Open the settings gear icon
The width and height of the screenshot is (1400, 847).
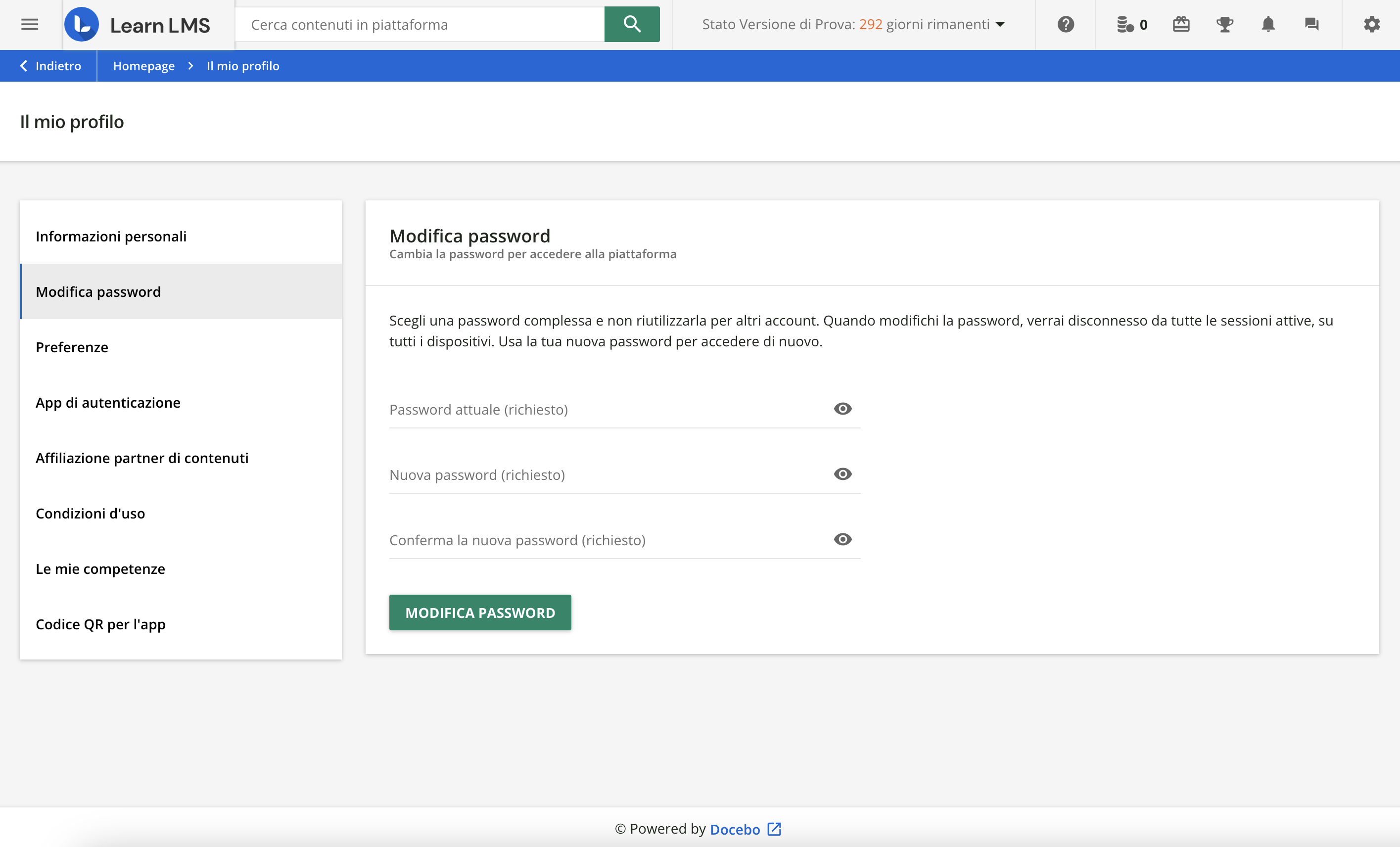pyautogui.click(x=1372, y=24)
